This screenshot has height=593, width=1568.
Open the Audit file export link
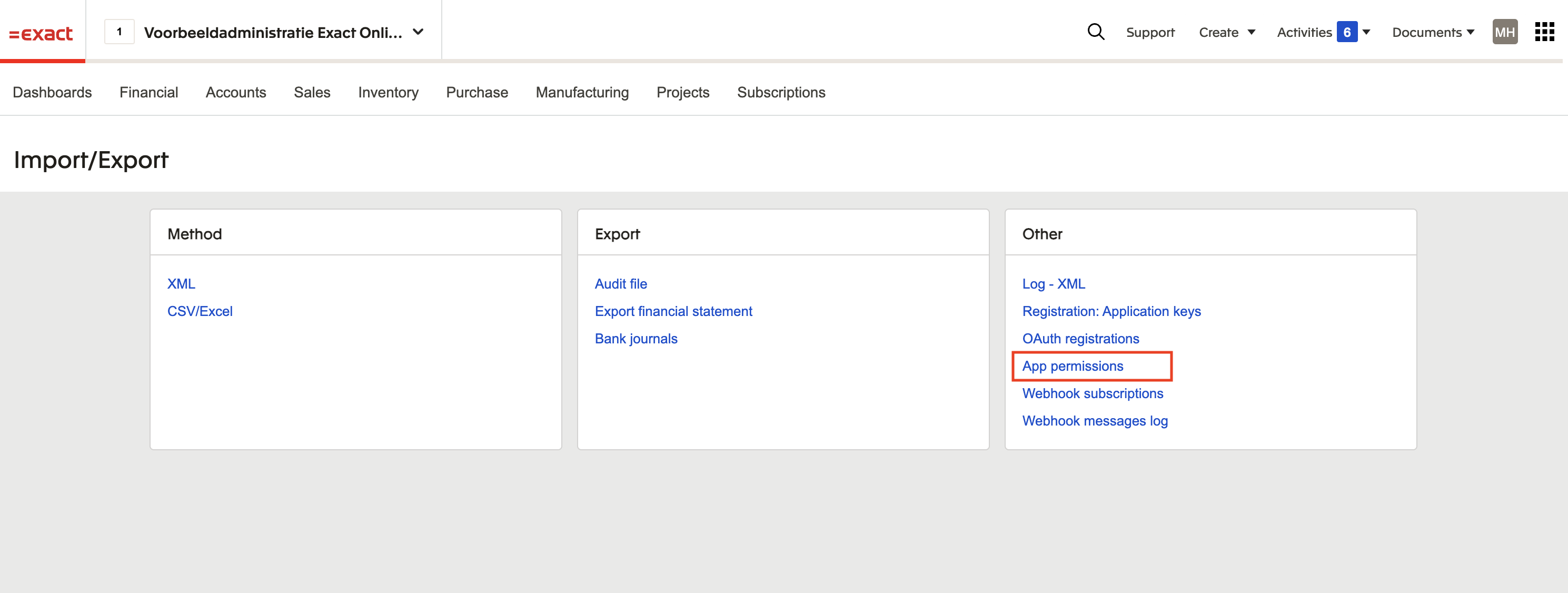point(620,284)
